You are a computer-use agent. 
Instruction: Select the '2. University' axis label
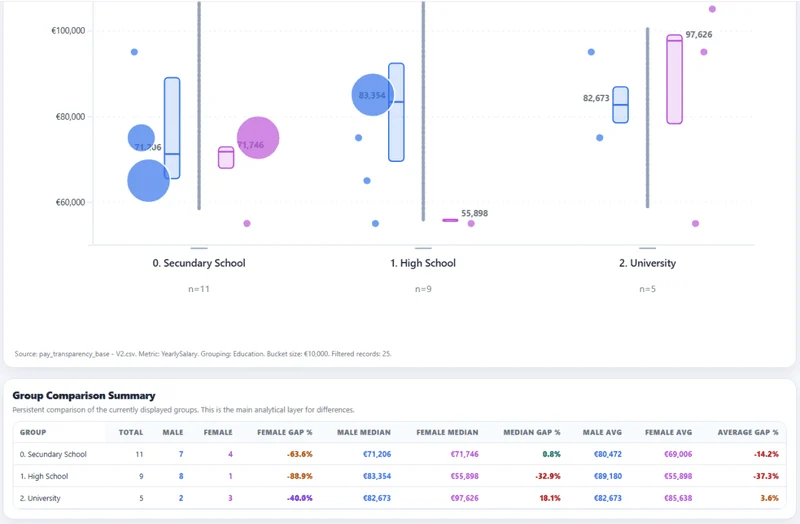tap(647, 263)
